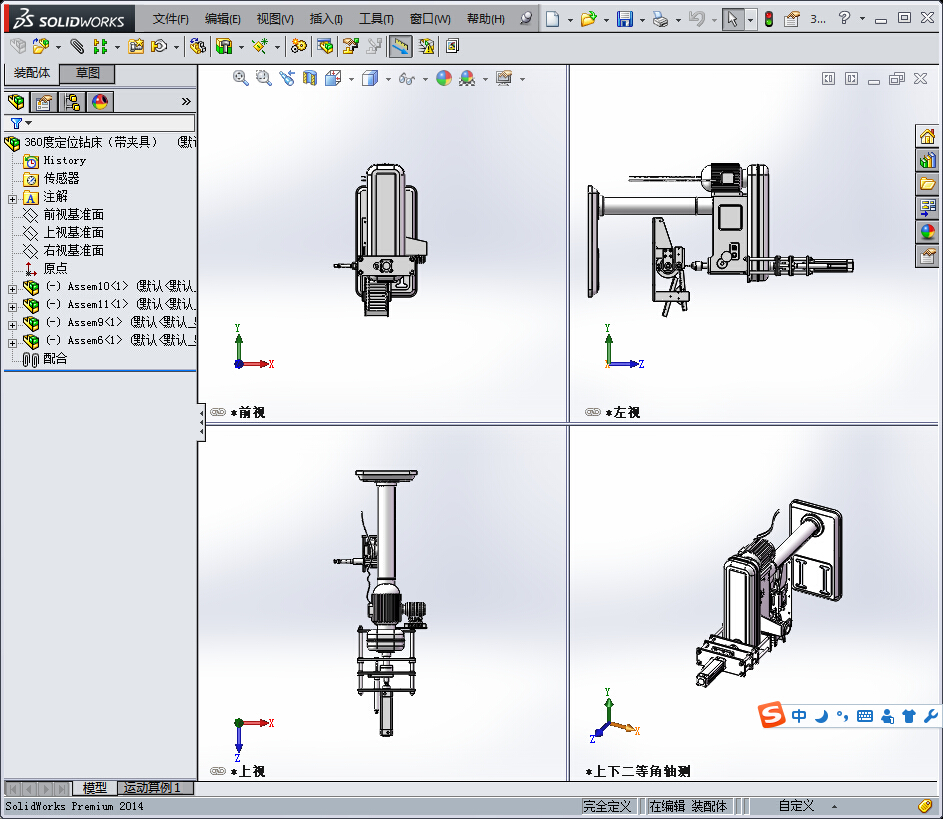Click the Section View icon
Image resolution: width=943 pixels, height=819 pixels.
[x=310, y=78]
